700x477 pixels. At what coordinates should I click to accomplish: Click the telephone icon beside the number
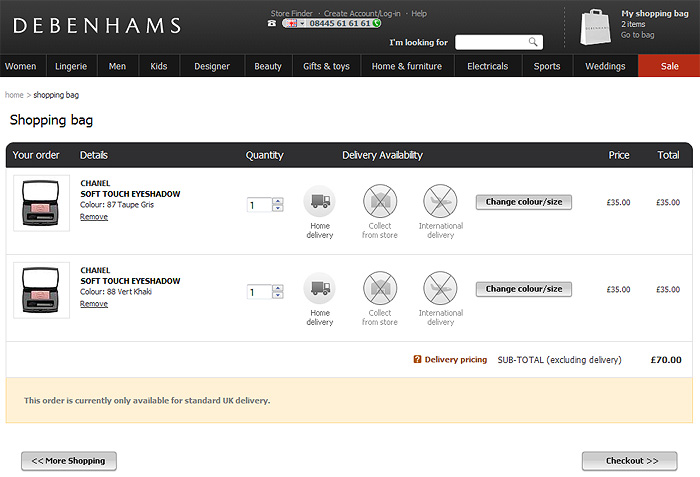tap(272, 23)
